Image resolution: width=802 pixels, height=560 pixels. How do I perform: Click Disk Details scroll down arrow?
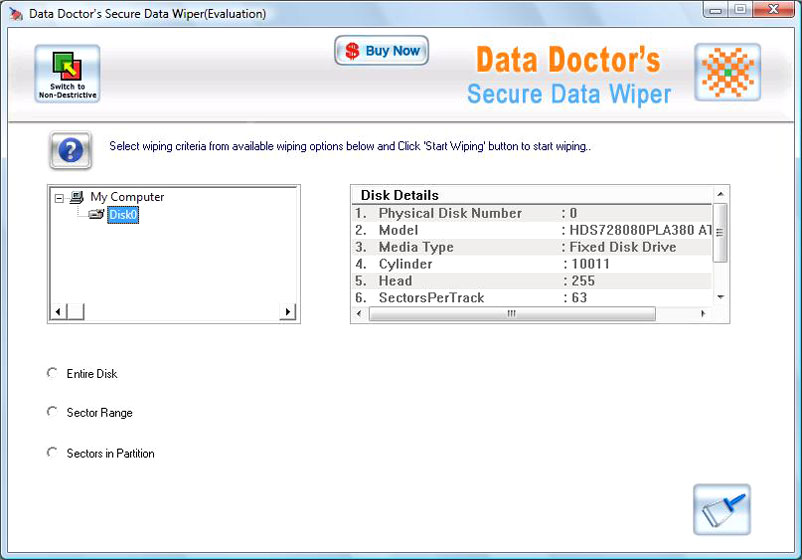(720, 297)
